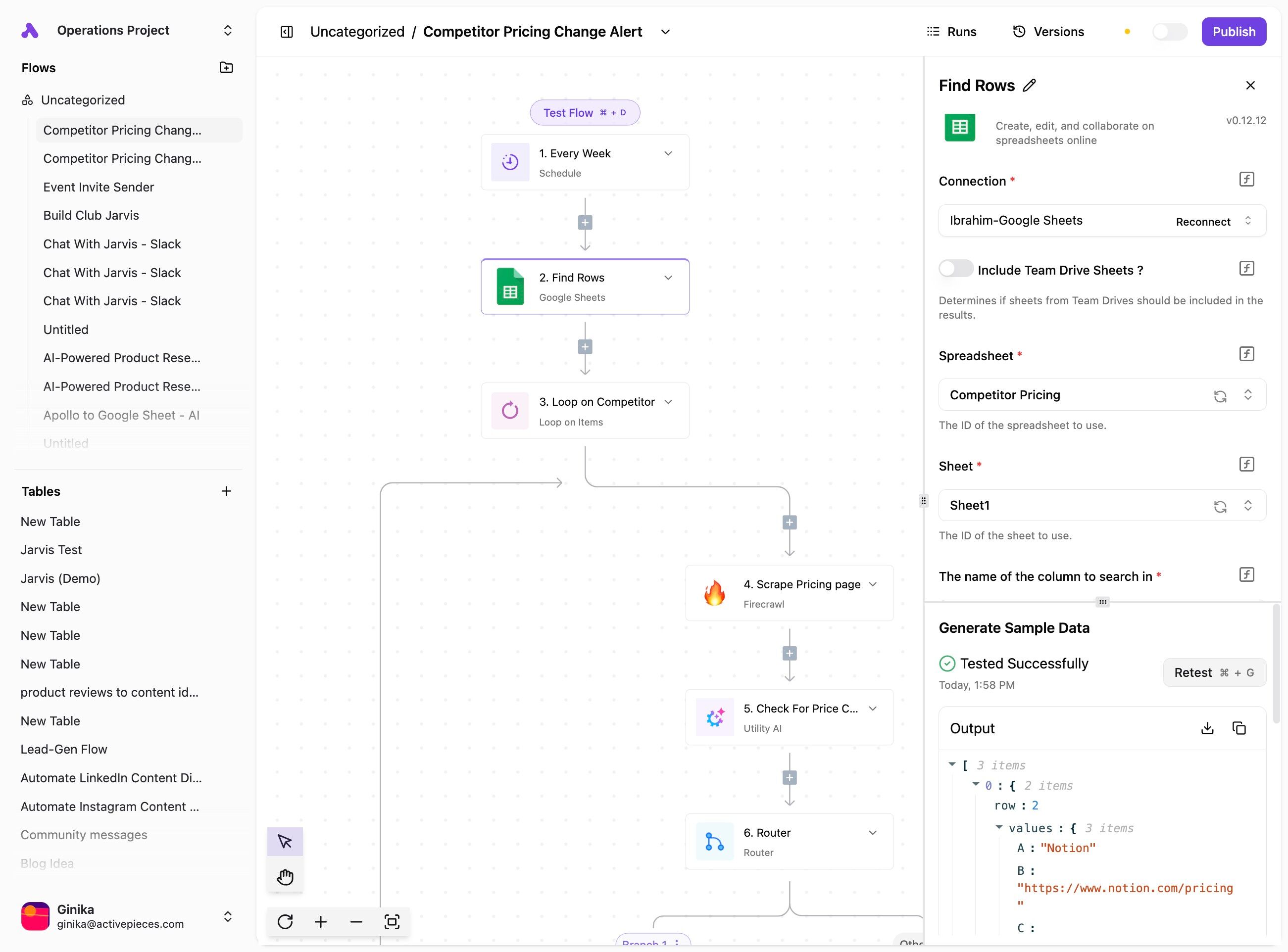1288x952 pixels.
Task: Collapse the sidebar with the panel icon
Action: pos(287,32)
